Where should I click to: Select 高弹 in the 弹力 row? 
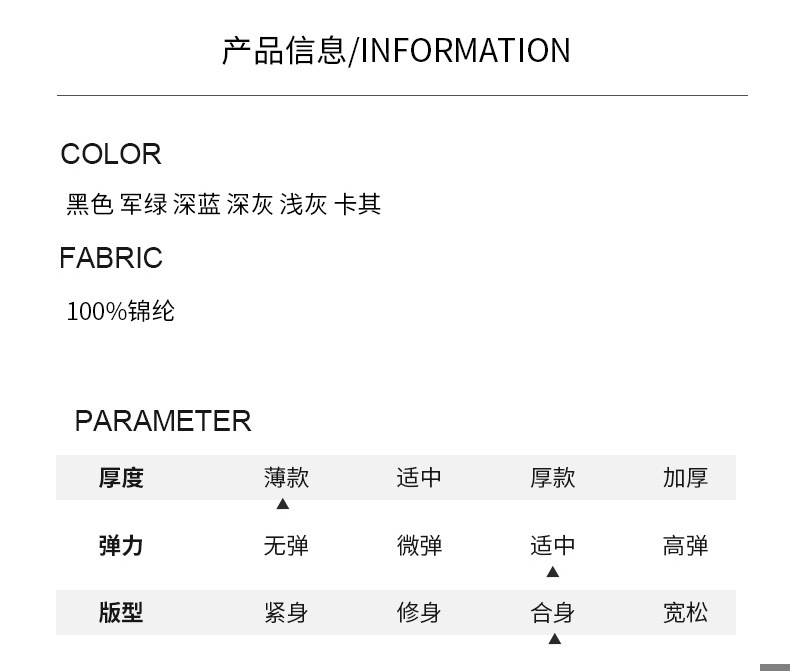(x=685, y=546)
